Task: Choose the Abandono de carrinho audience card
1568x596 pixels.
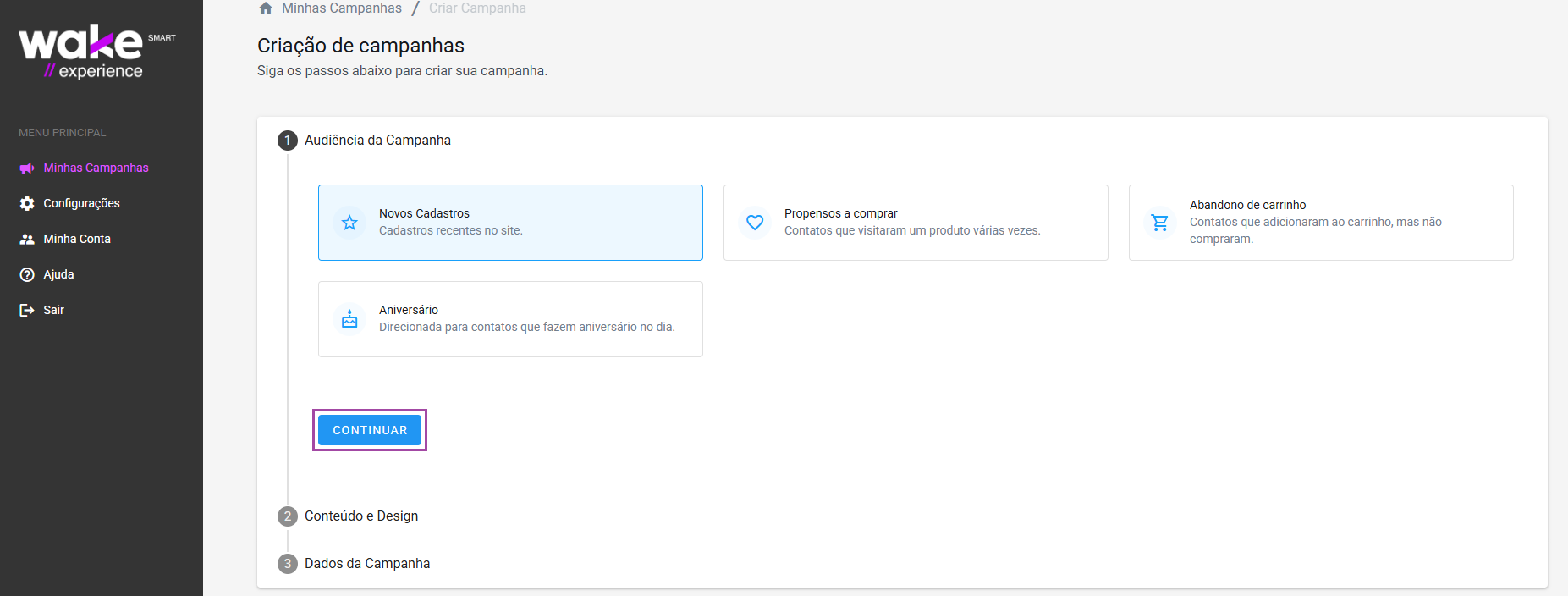Action: (x=1321, y=223)
